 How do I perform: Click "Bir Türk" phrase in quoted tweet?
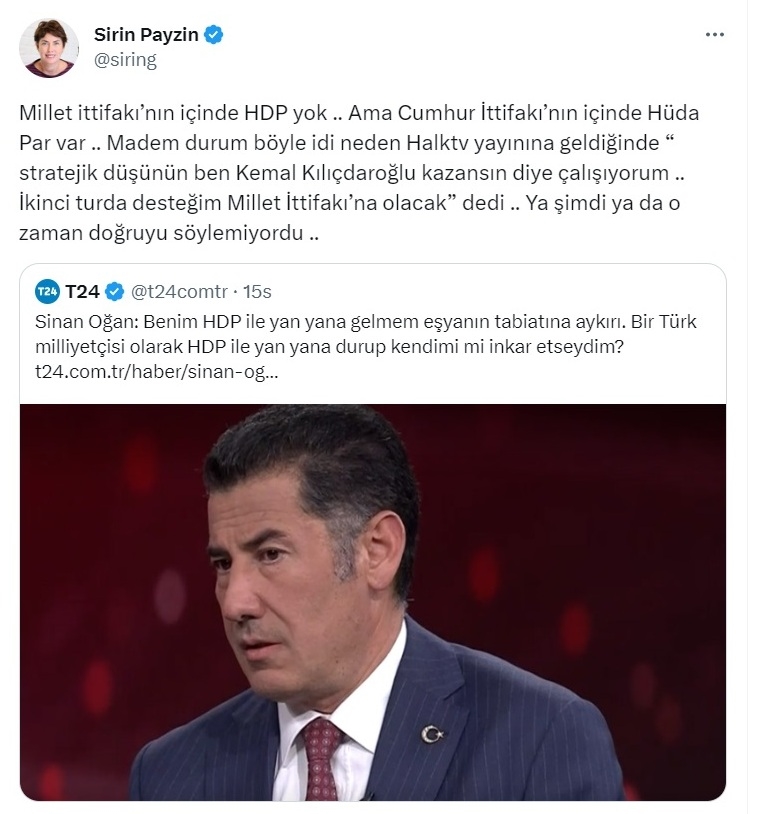(x=664, y=322)
